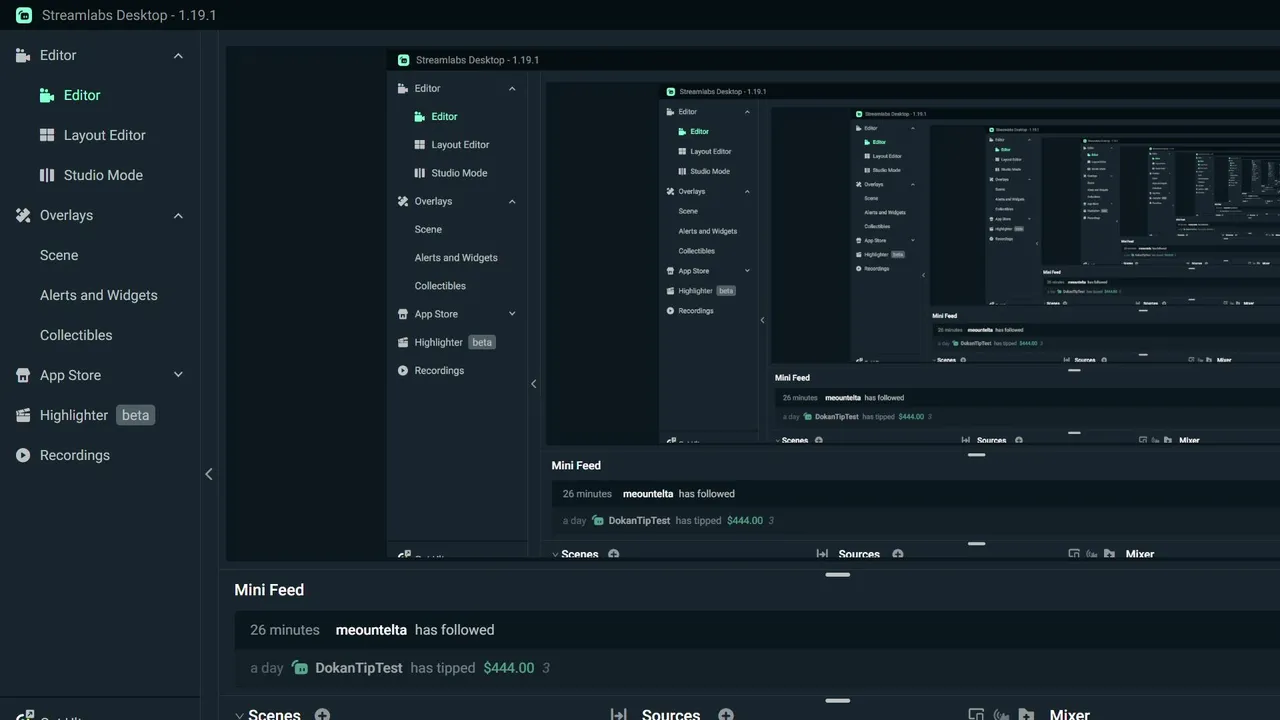
Task: Click Layout Editor in the largest nested preview
Action: pyautogui.click(x=461, y=145)
